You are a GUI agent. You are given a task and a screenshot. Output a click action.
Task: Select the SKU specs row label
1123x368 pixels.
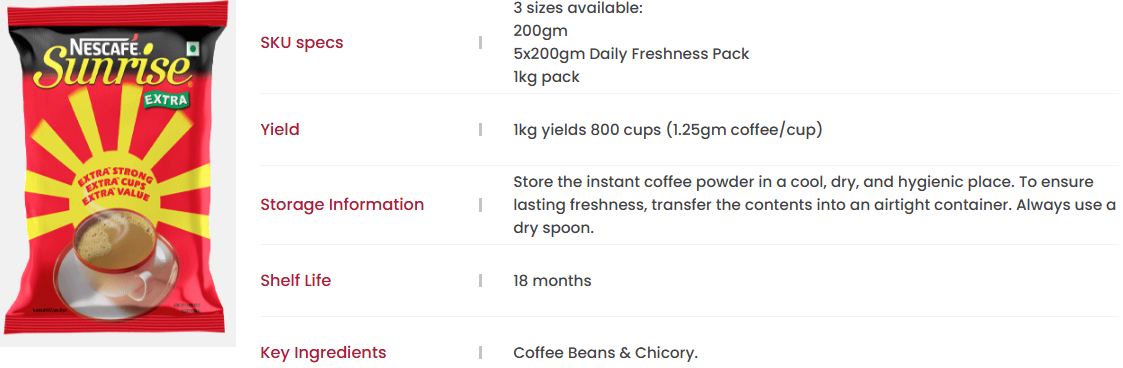302,43
